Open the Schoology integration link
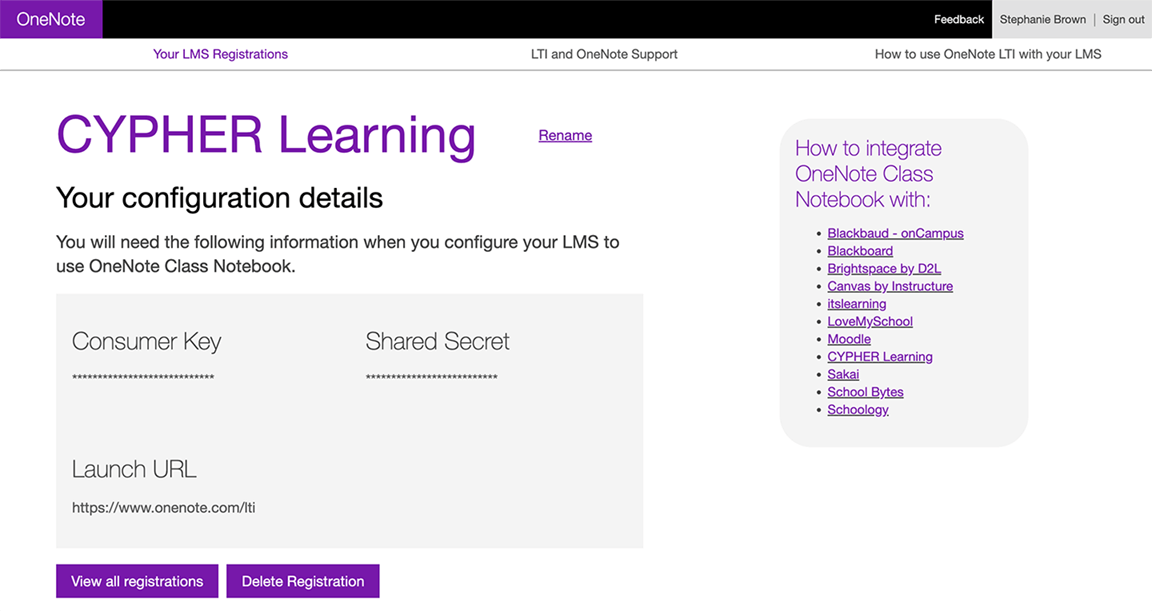The image size is (1152, 611). (x=857, y=410)
